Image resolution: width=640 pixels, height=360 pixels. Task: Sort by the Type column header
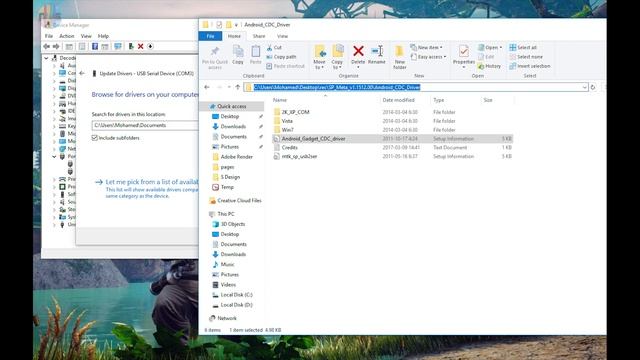[x=439, y=100]
